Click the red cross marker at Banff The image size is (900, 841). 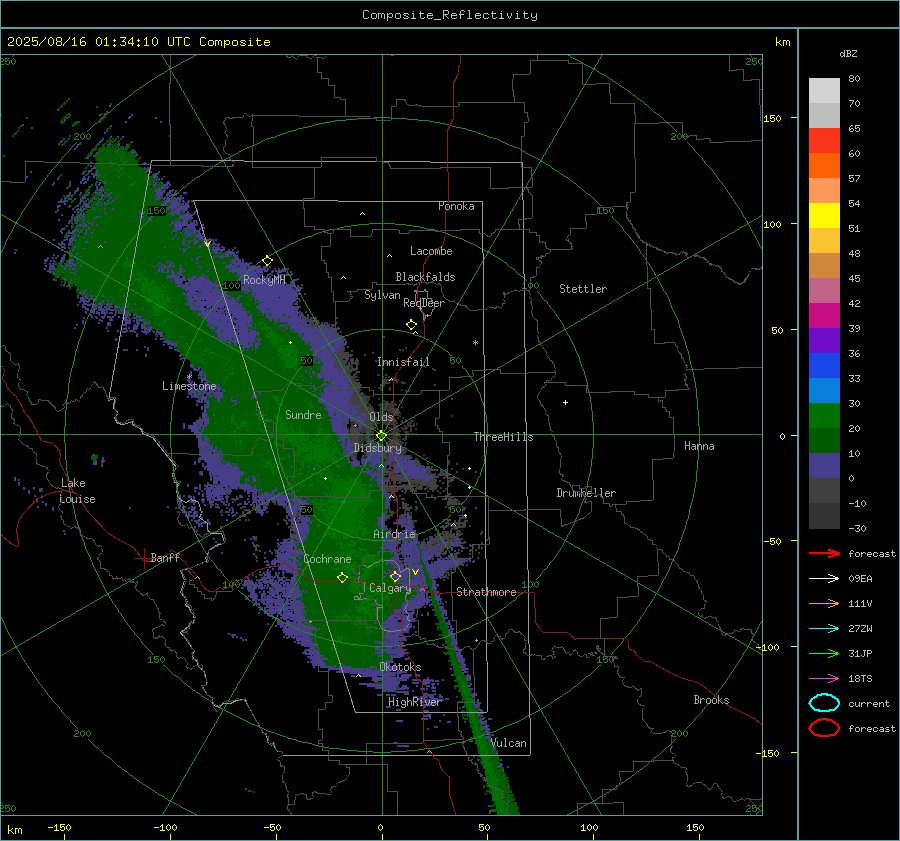[142, 558]
